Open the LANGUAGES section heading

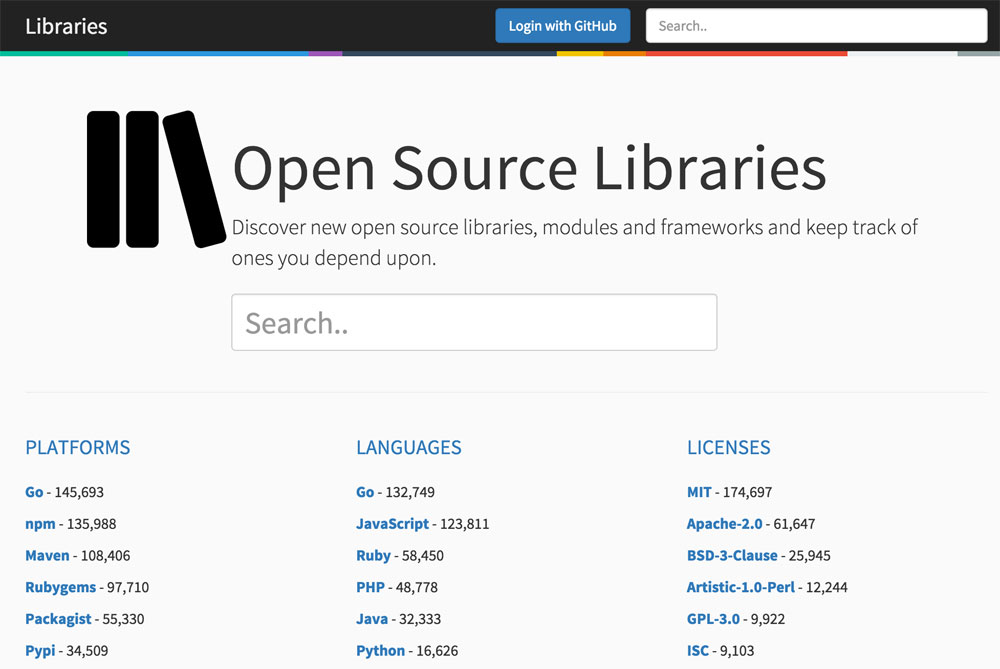(x=409, y=447)
